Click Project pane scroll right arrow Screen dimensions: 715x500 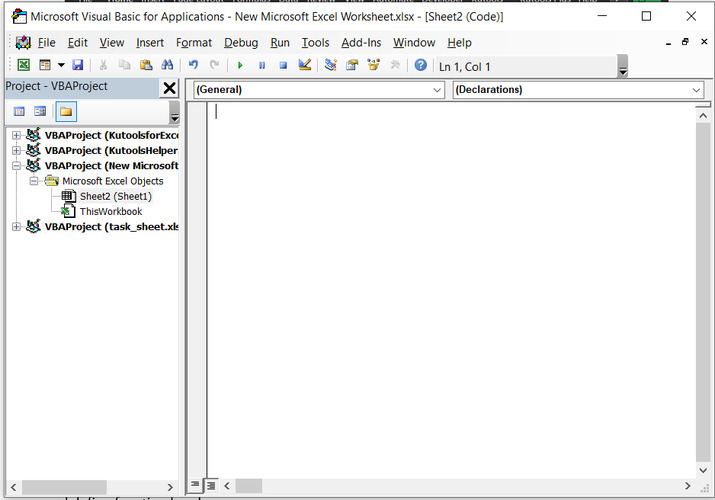pos(170,487)
